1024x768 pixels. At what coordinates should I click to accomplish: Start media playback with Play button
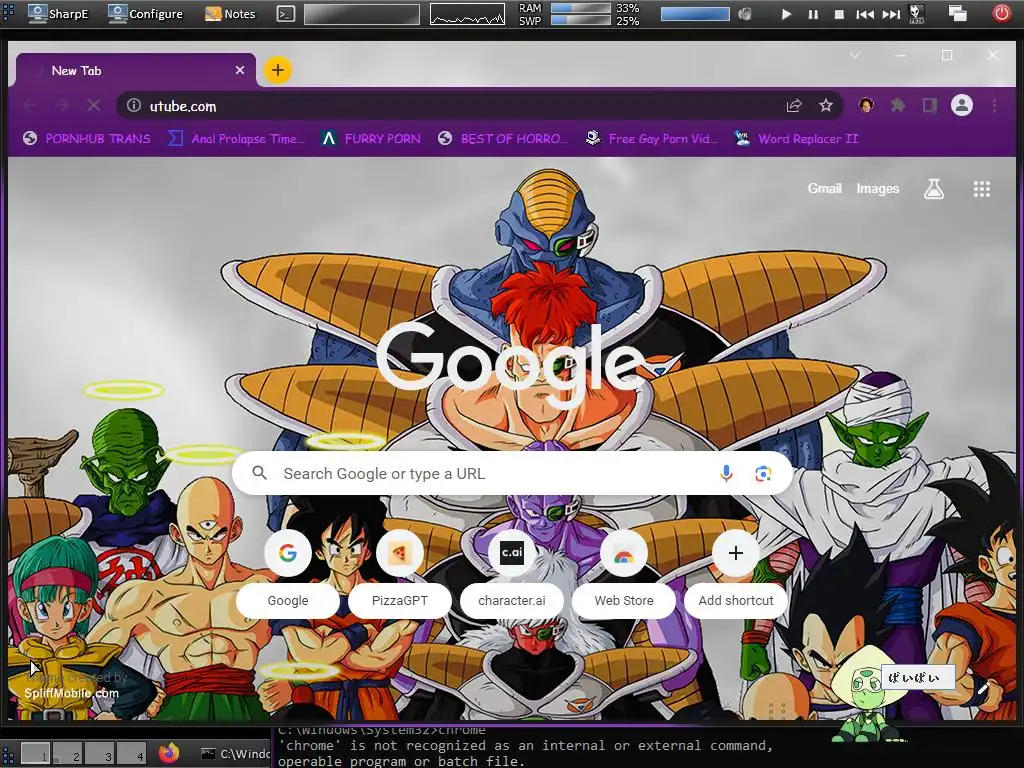[786, 14]
